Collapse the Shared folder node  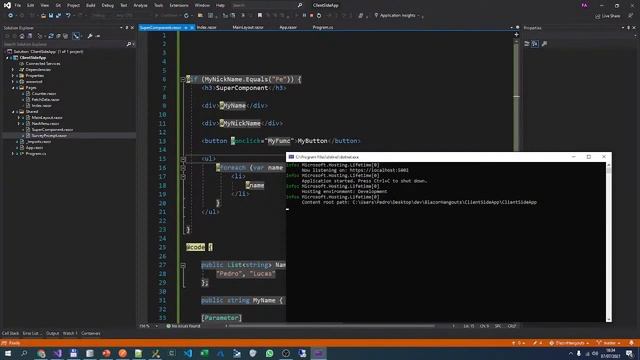(x=13, y=111)
